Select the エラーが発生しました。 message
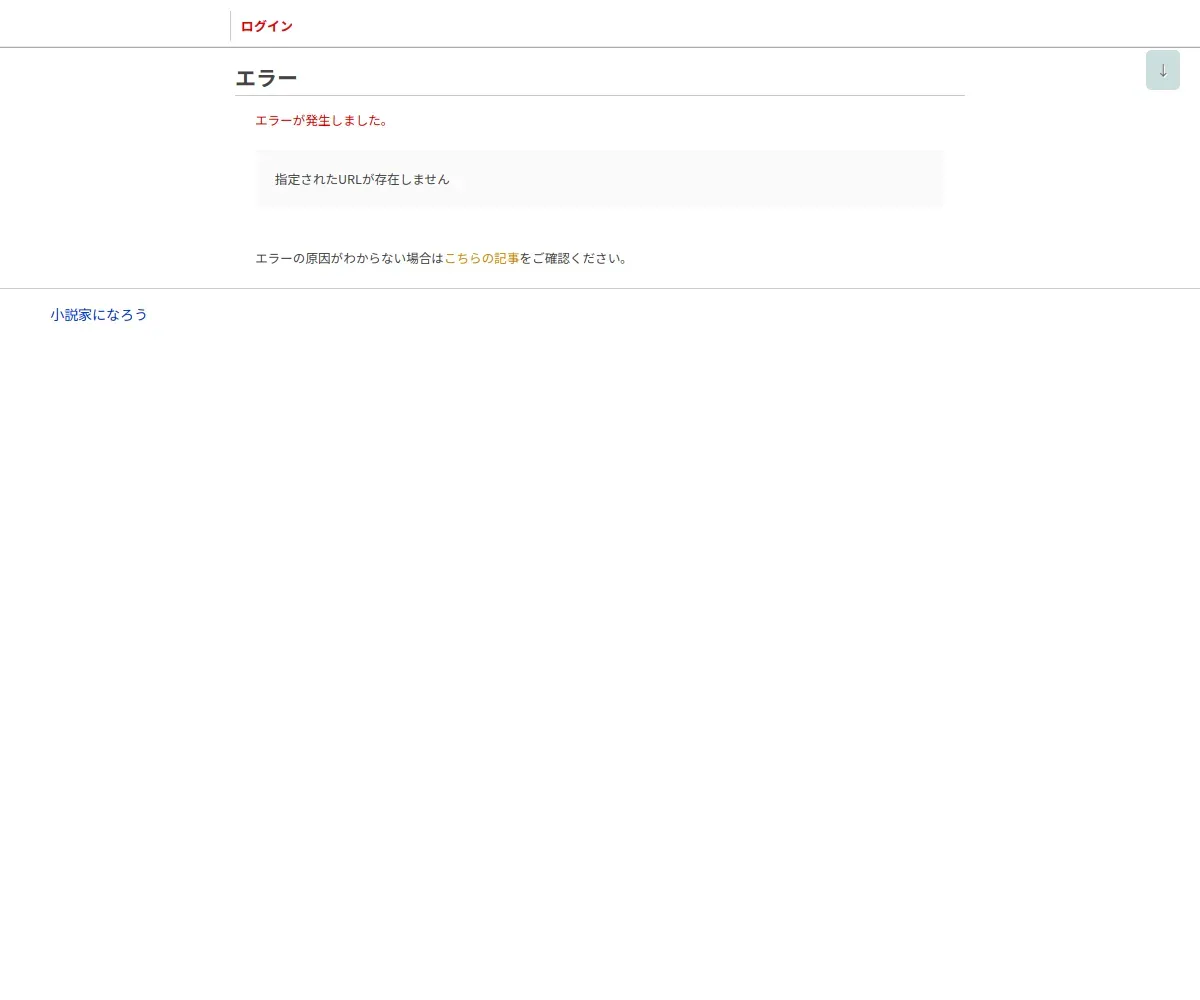 pyautogui.click(x=322, y=120)
